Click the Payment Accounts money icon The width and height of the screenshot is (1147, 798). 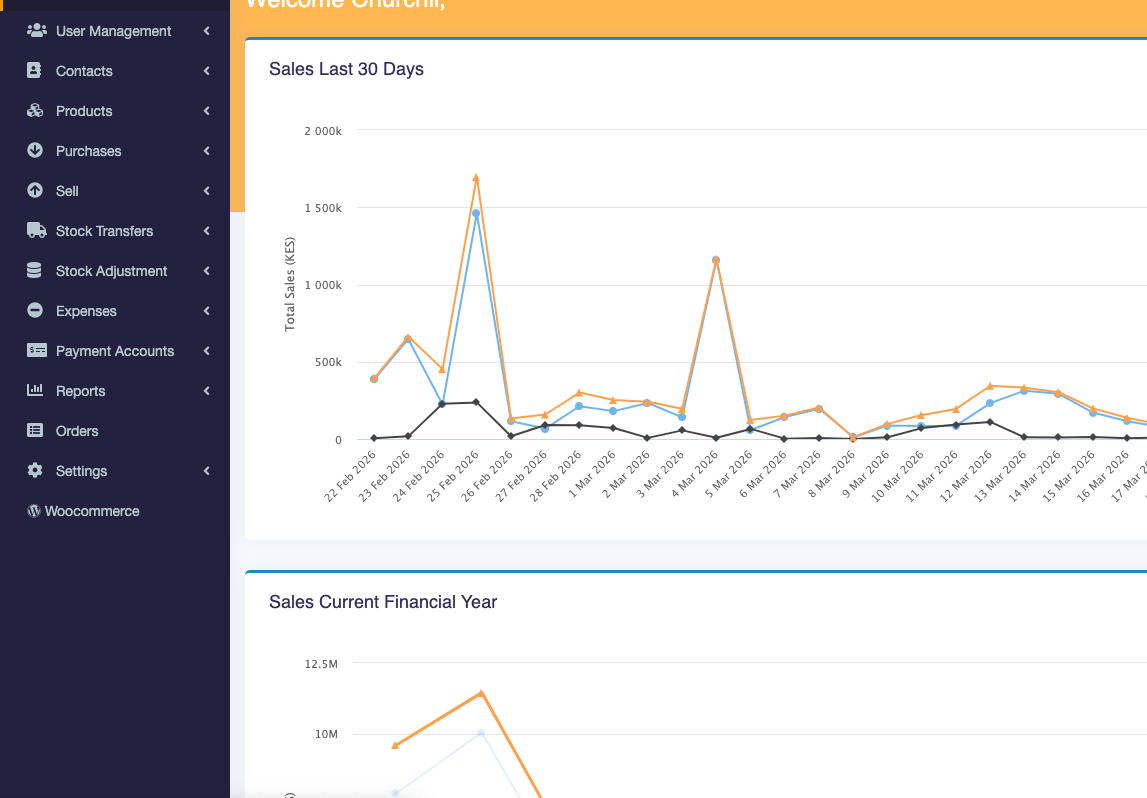(36, 351)
